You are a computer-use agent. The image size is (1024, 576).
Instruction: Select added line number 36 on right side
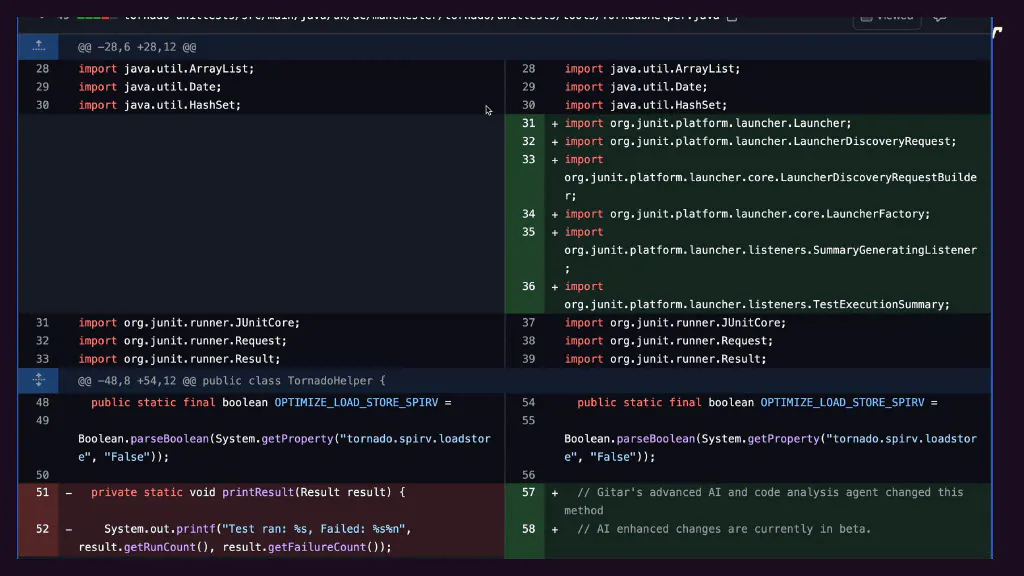click(x=528, y=286)
